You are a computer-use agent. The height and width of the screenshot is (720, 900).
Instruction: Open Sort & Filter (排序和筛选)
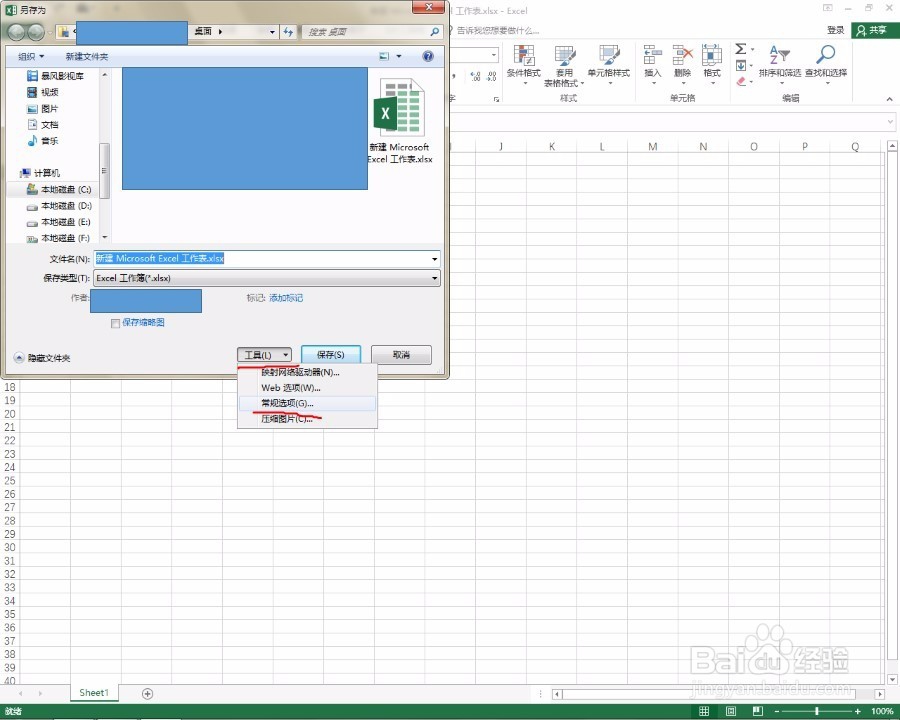pos(779,65)
